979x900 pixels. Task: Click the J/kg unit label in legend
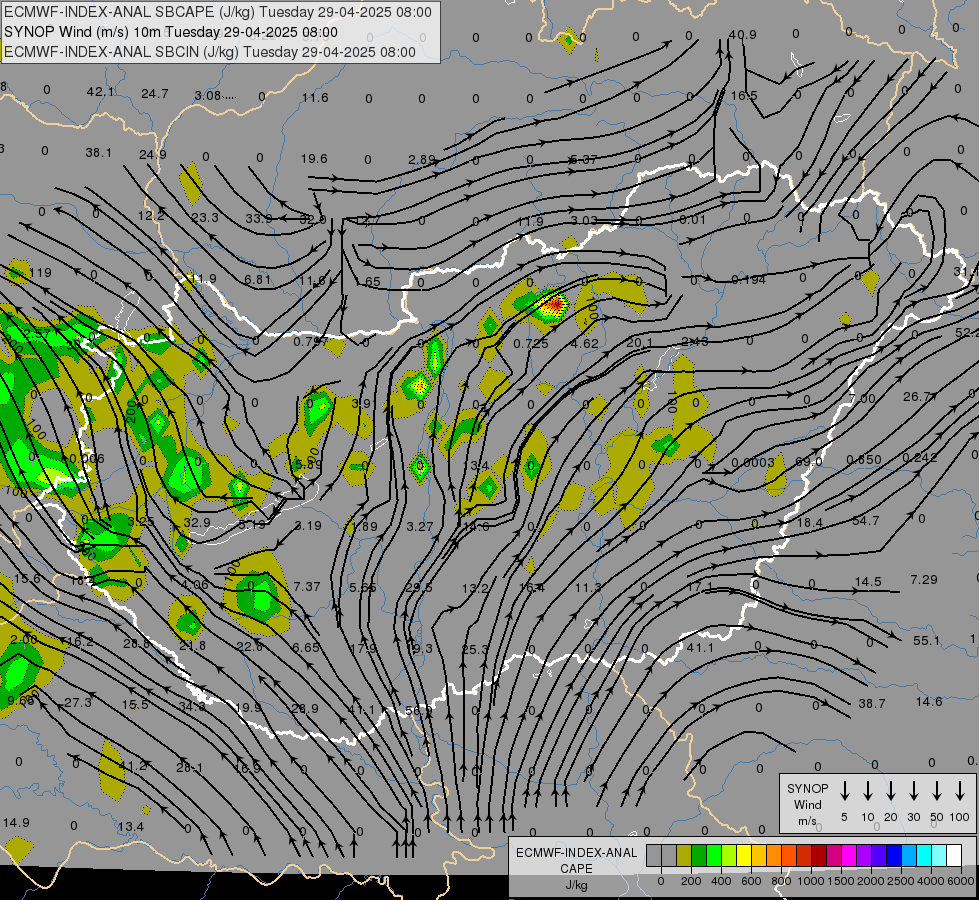tap(576, 885)
